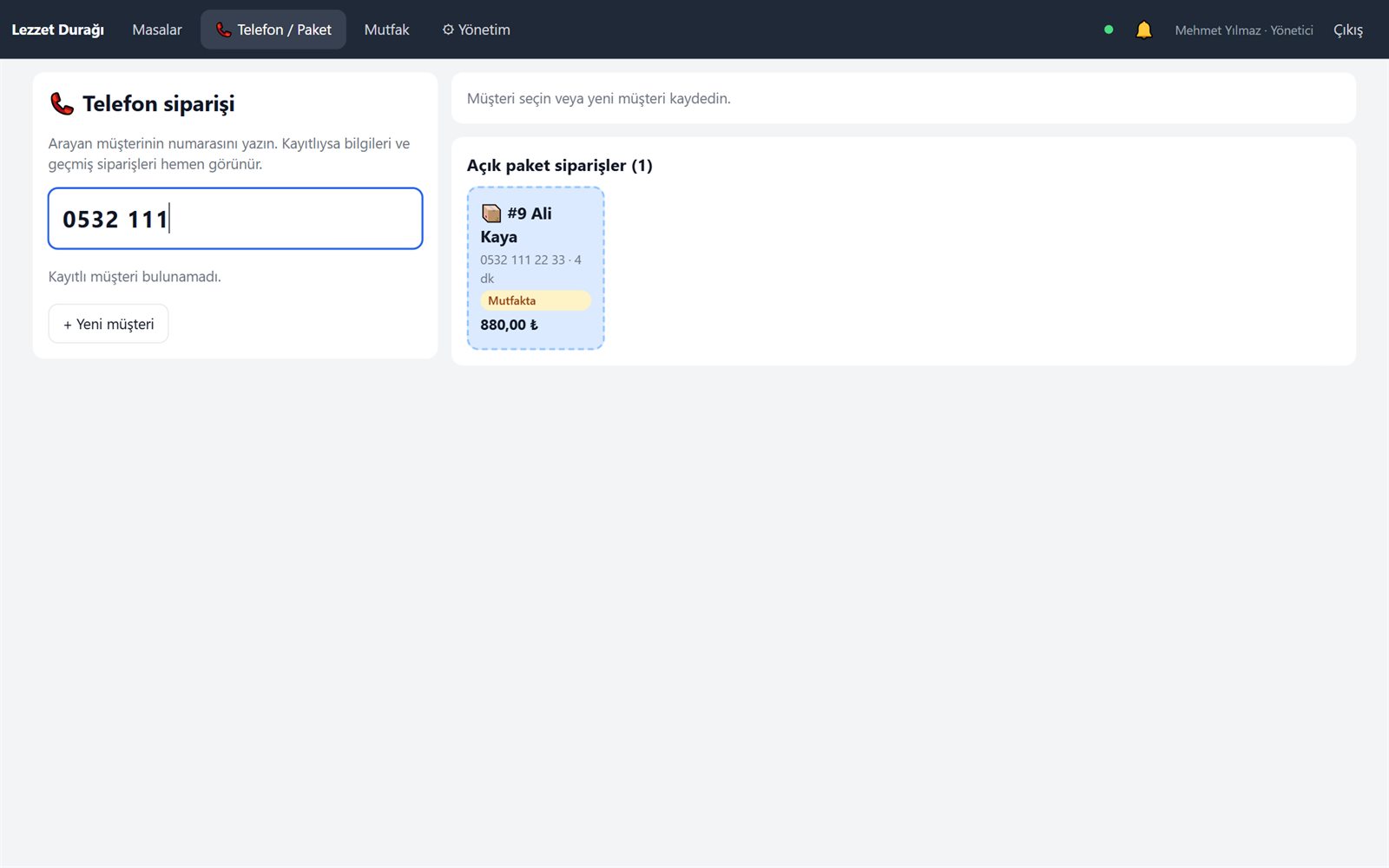The width and height of the screenshot is (1389, 868).
Task: Click the Mehmet Yılmaz · Yönetici user label
Action: pos(1244,30)
